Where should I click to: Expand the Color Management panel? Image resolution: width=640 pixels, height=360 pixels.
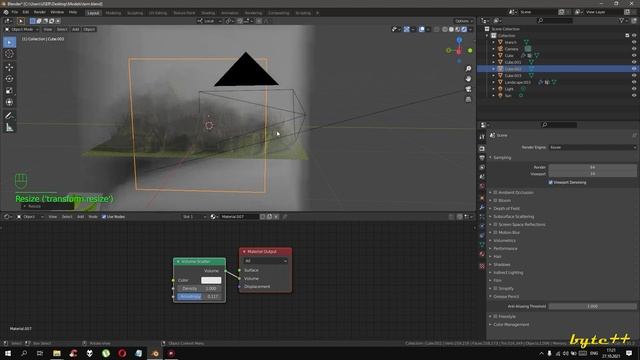[x=511, y=324]
